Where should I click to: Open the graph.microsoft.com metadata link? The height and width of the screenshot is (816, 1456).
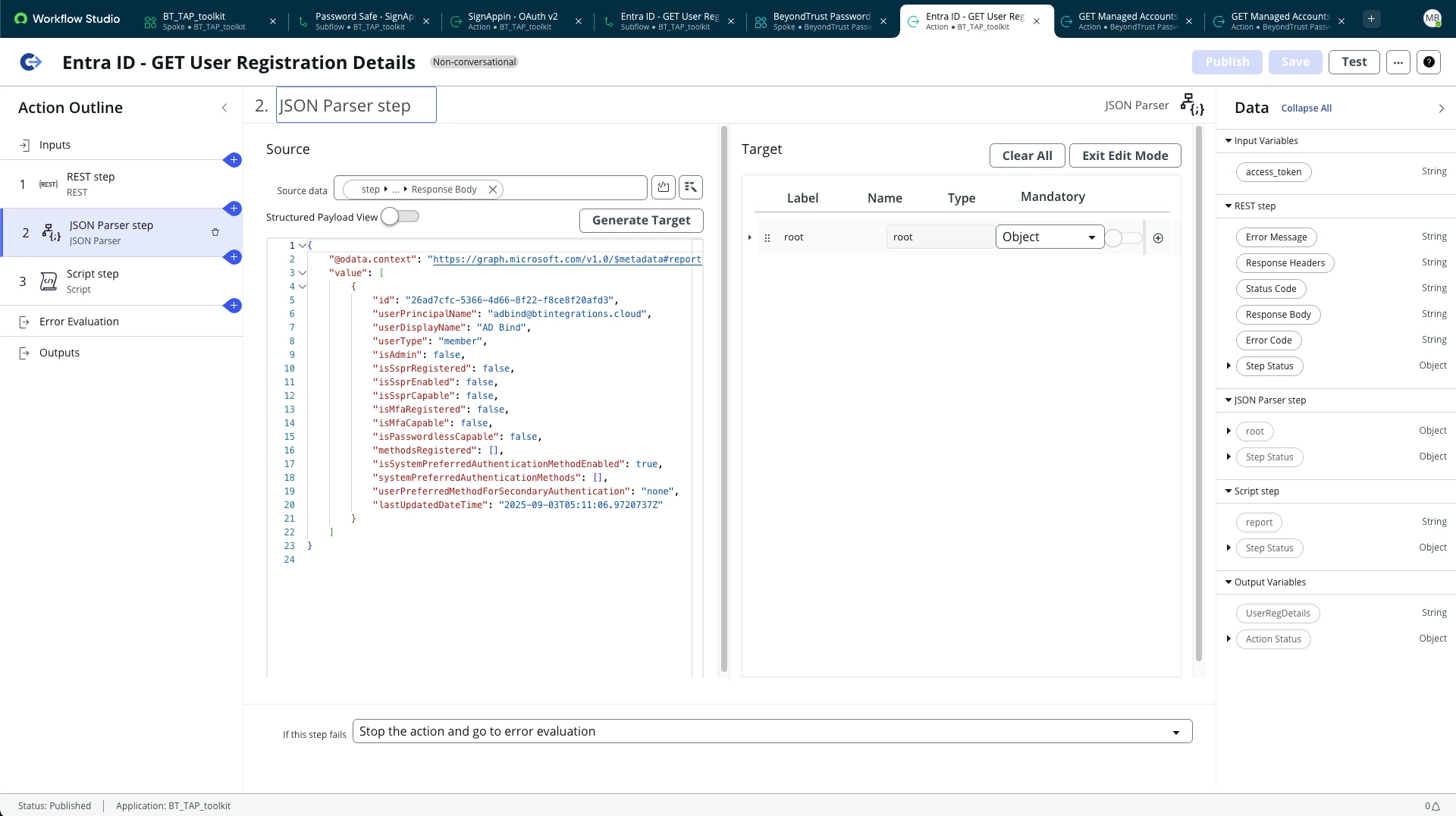pyautogui.click(x=566, y=259)
